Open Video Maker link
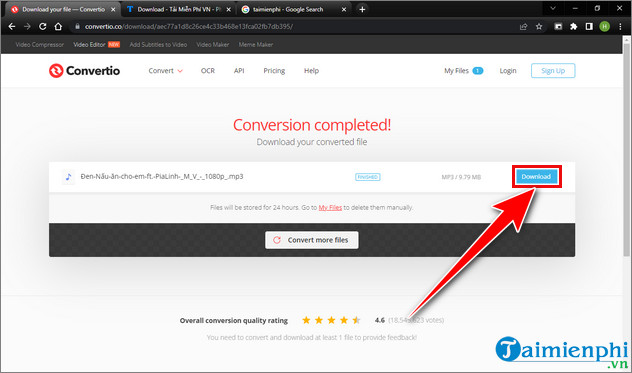 pos(213,44)
